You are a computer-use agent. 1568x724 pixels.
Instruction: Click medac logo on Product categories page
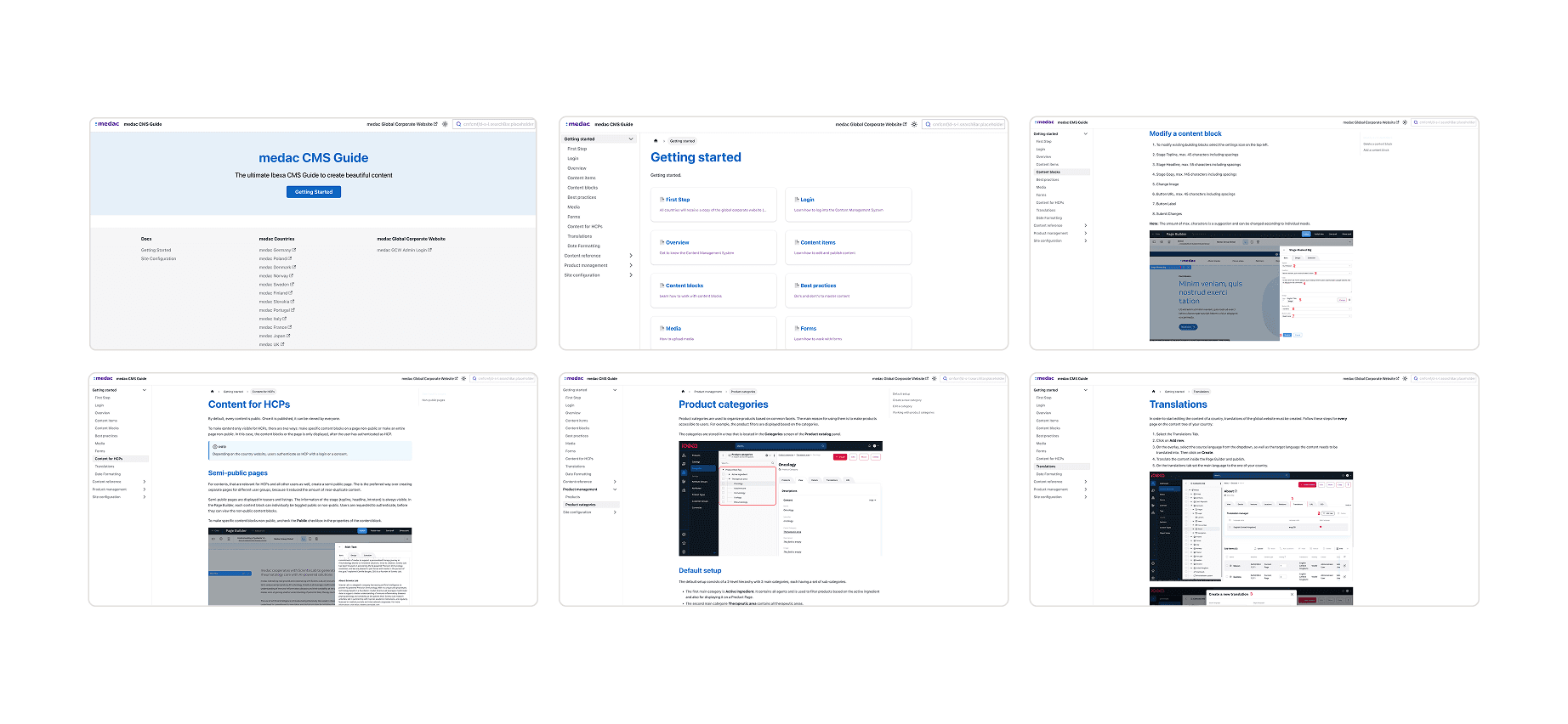(574, 378)
